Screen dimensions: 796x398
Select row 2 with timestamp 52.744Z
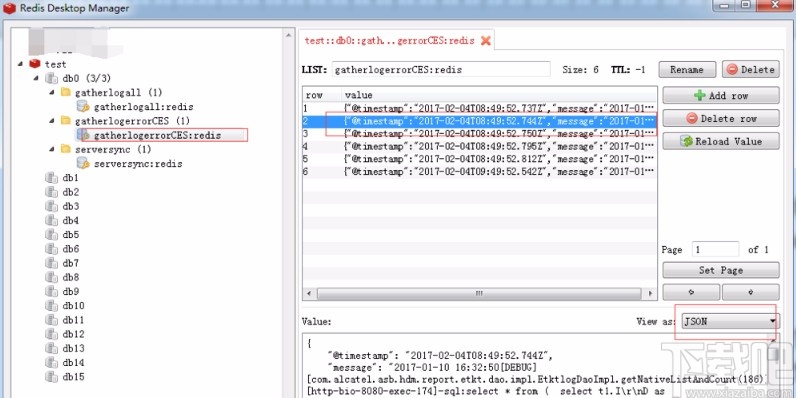(480, 121)
